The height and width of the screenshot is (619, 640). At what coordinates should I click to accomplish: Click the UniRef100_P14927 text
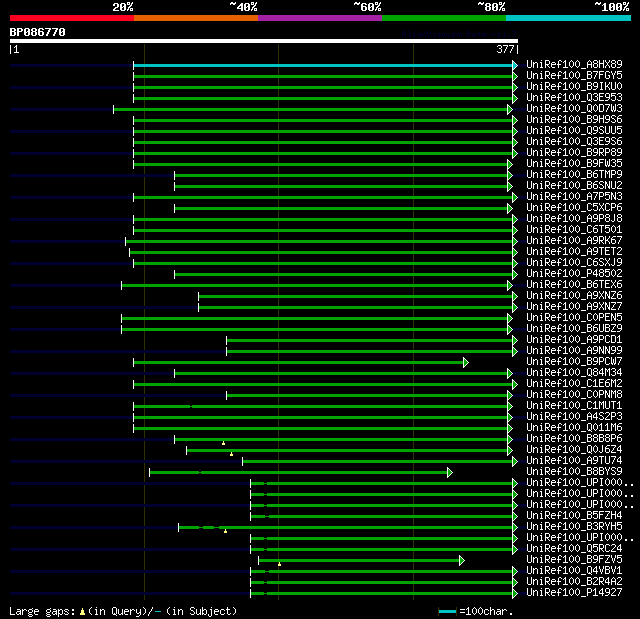coord(574,593)
